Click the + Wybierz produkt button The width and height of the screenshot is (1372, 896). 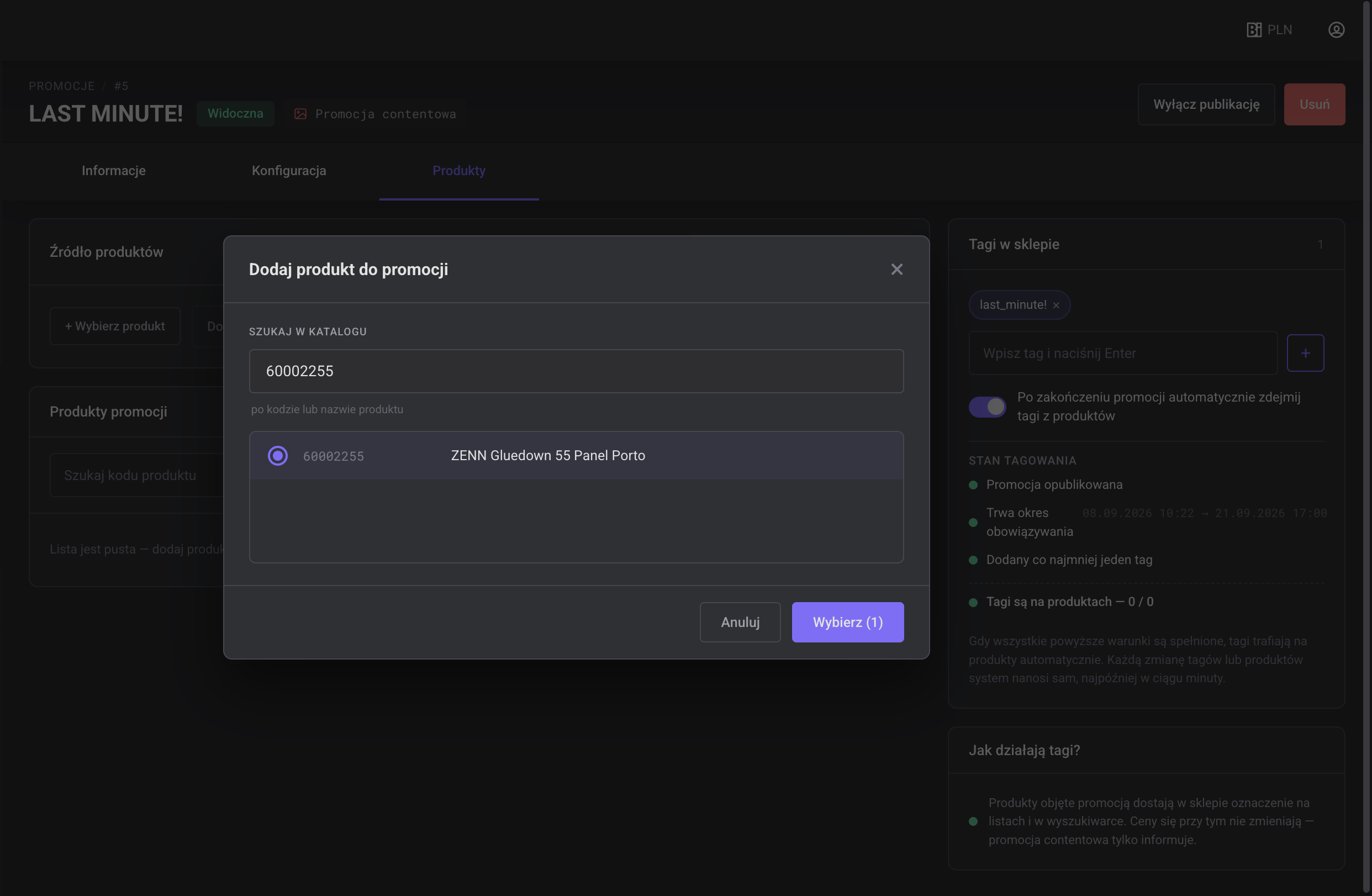(115, 326)
